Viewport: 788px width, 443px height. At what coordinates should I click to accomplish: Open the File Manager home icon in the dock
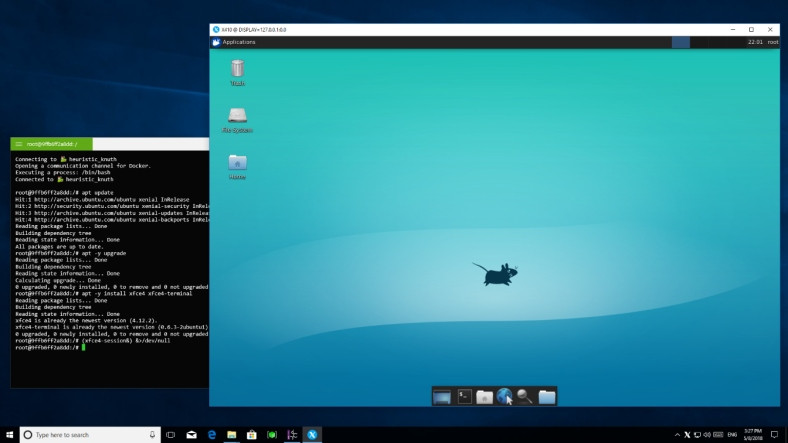click(484, 397)
